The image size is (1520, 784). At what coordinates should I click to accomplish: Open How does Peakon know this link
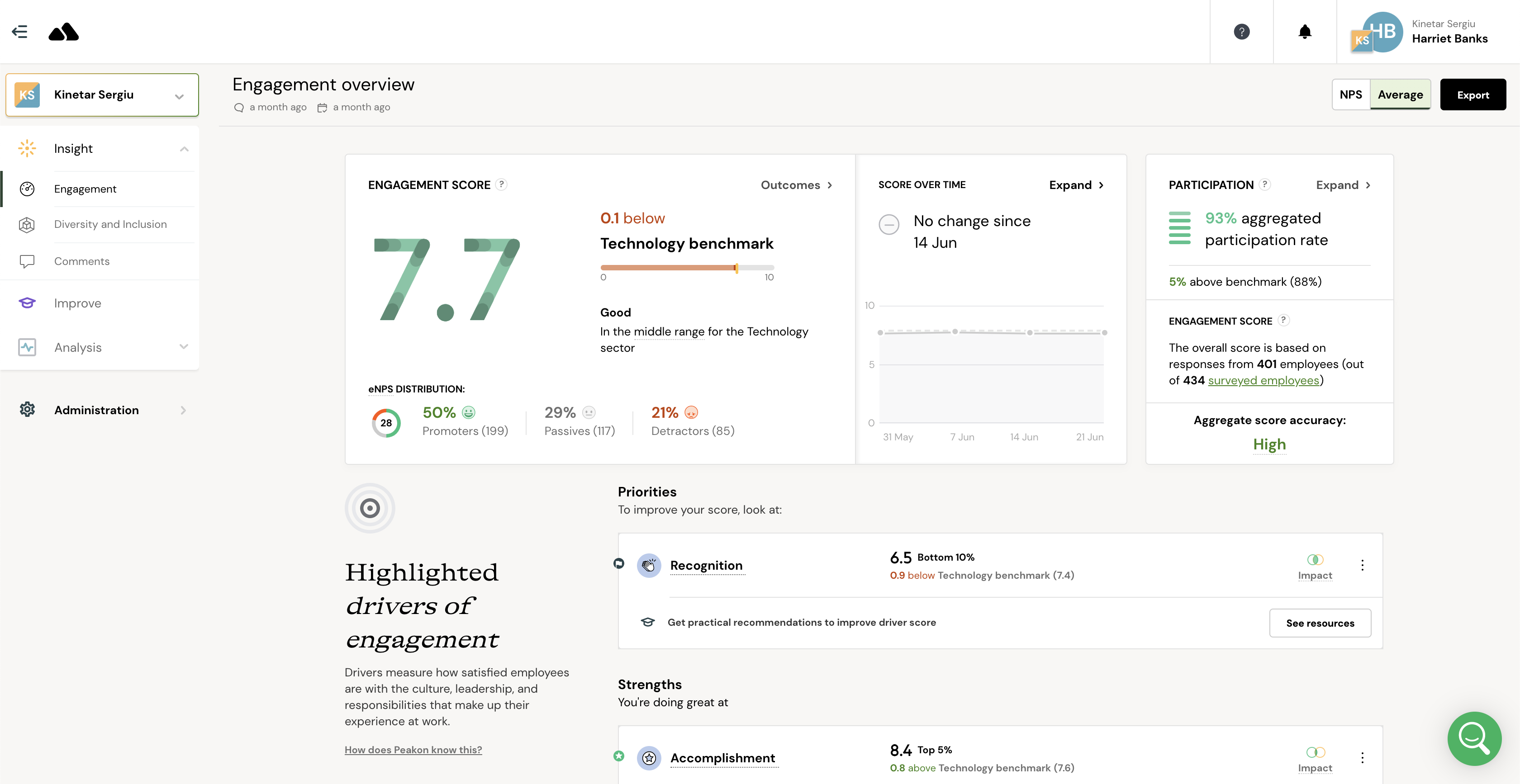(413, 749)
